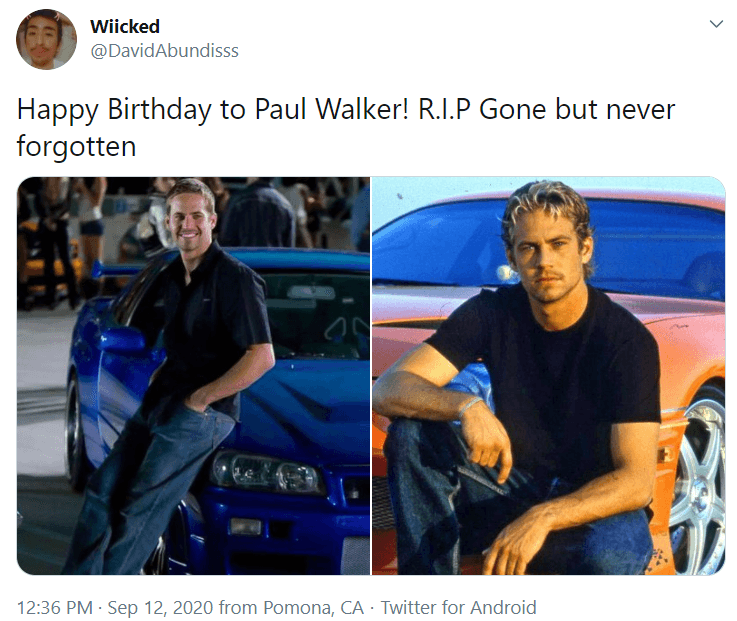Click the word forgotten in tweet text
The width and height of the screenshot is (737, 621).
76,146
